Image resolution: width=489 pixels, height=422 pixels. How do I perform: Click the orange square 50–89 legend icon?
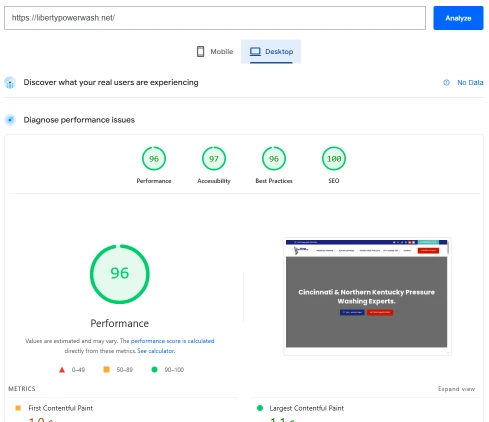(106, 369)
